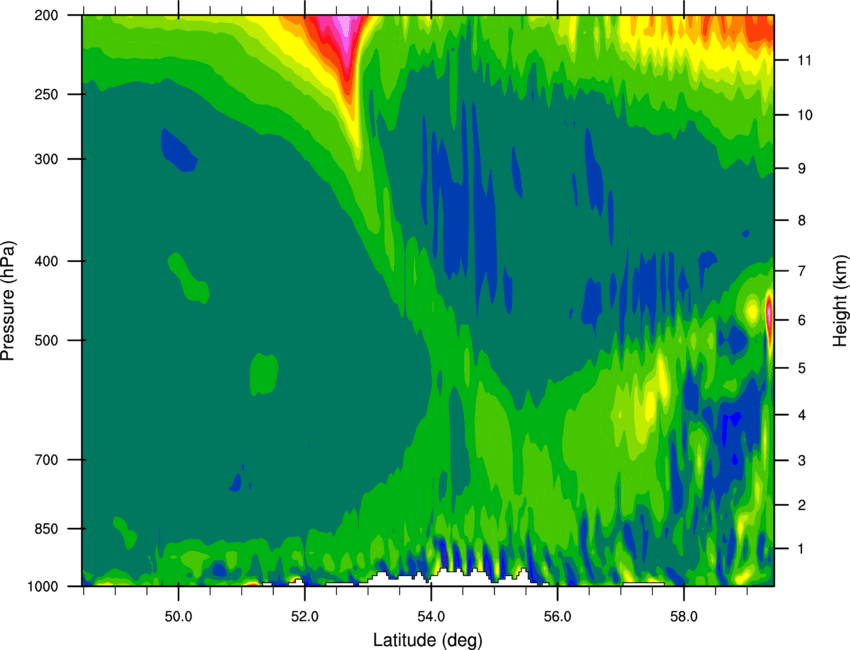
Task: Click the 'Latitude (deg)' axis title
Action: click(x=428, y=640)
